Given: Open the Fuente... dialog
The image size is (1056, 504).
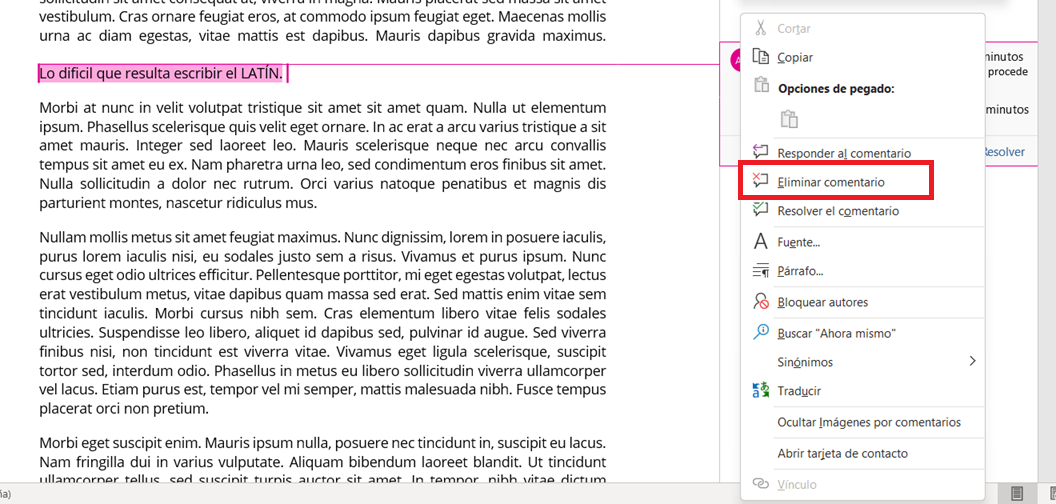Looking at the screenshot, I should [798, 242].
